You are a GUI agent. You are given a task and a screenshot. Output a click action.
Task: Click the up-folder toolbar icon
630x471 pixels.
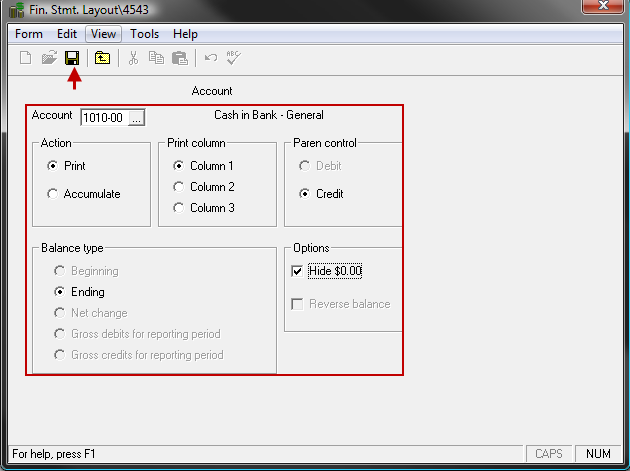pyautogui.click(x=102, y=58)
